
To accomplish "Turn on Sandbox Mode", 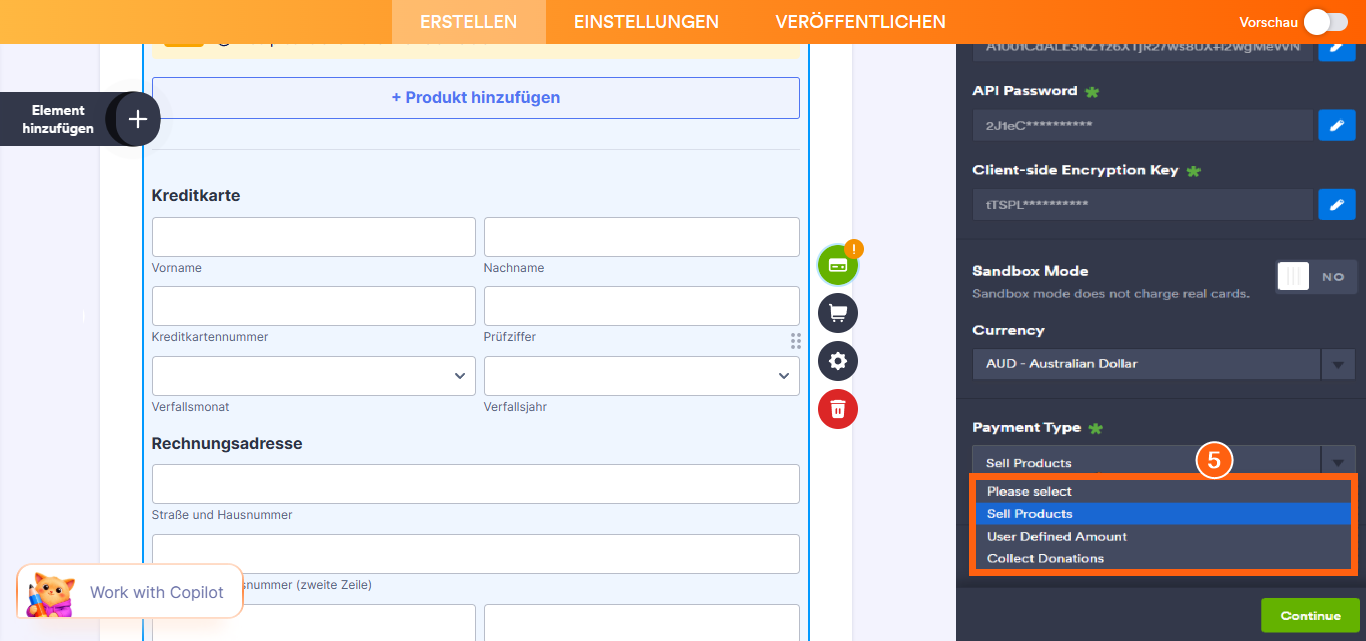I will click(x=1293, y=277).
